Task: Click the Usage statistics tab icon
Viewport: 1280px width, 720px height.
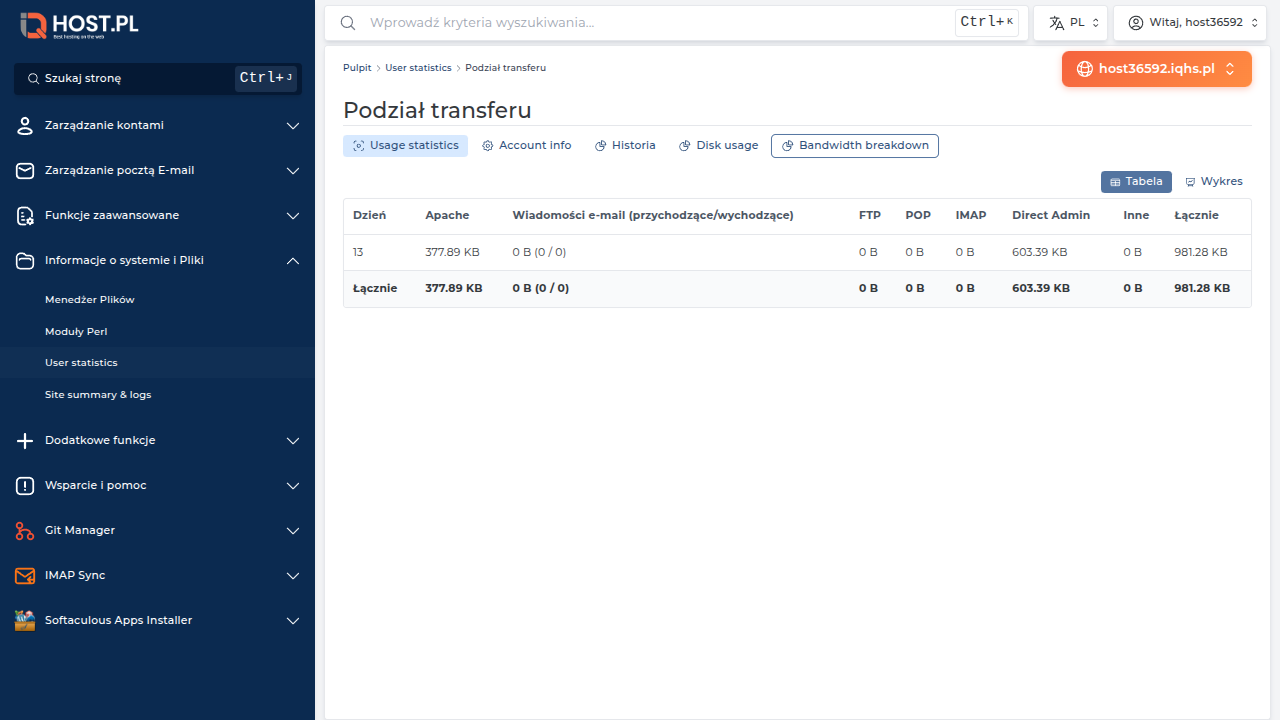Action: tap(358, 146)
